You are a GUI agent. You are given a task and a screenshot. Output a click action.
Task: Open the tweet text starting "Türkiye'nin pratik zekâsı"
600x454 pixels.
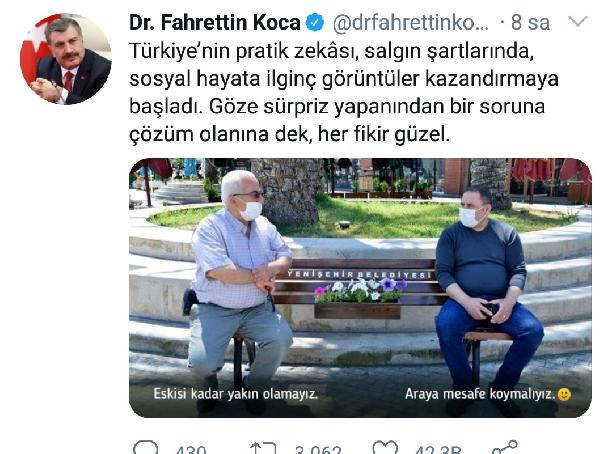click(344, 93)
